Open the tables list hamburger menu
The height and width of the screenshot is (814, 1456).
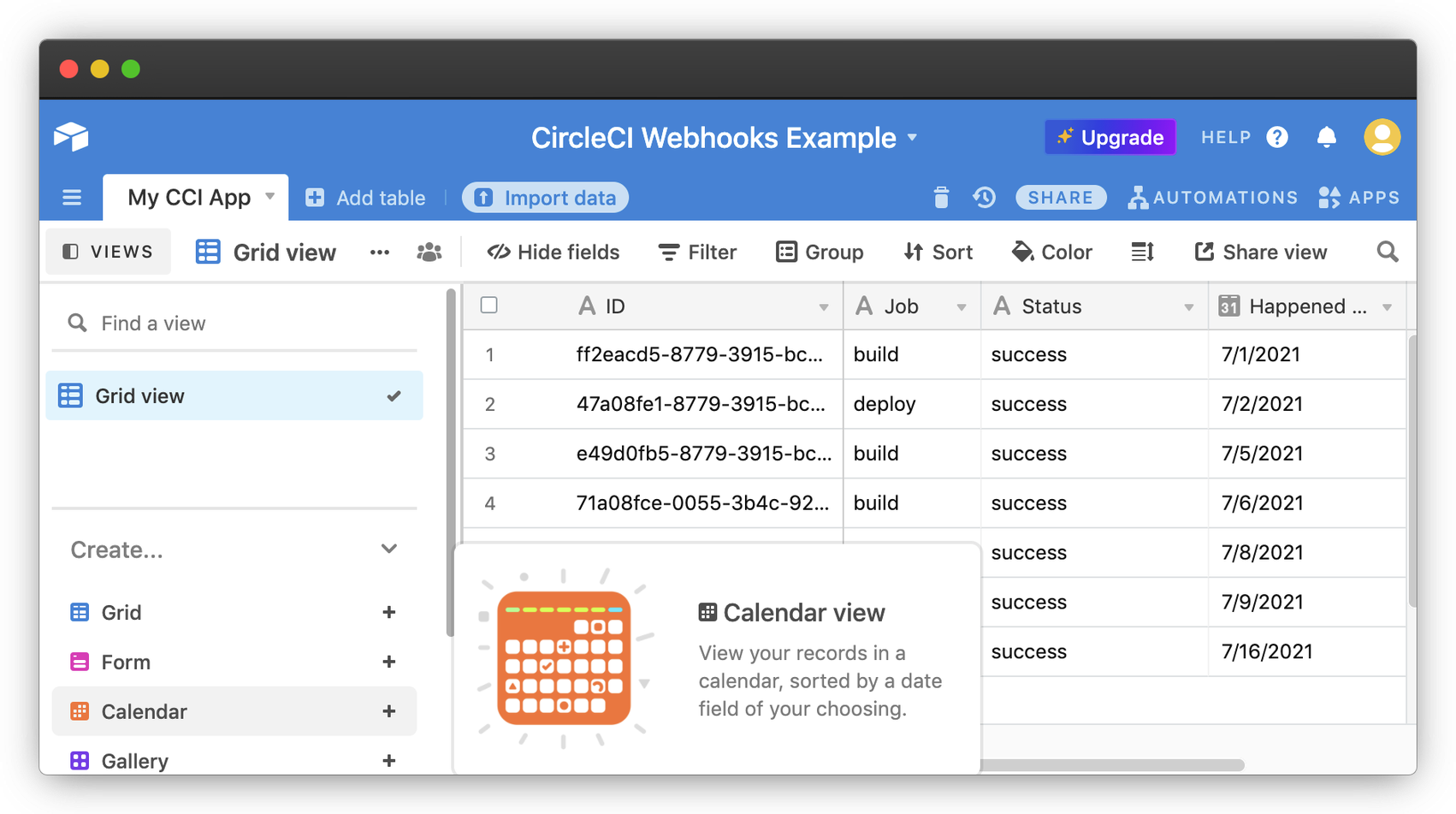click(72, 198)
